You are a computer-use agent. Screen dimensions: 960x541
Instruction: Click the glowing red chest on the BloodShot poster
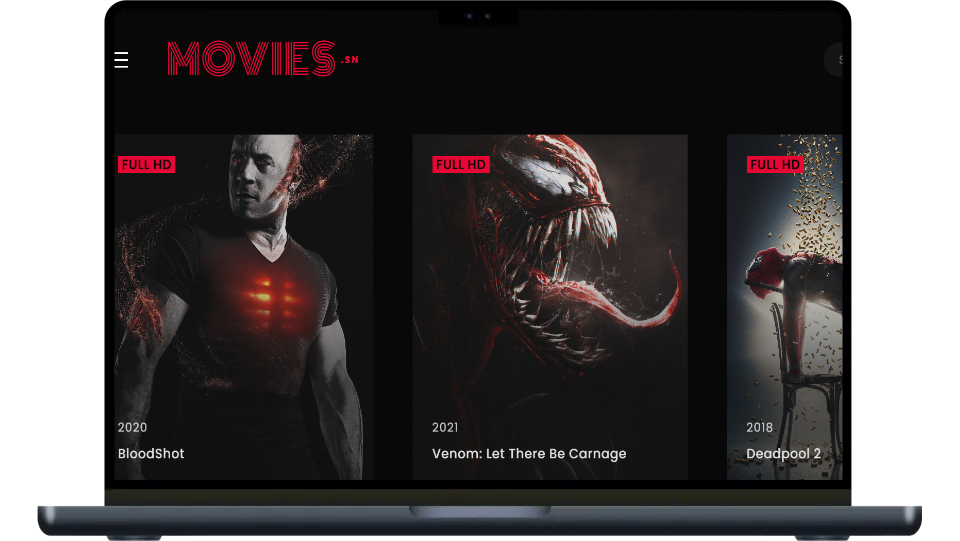pos(267,291)
